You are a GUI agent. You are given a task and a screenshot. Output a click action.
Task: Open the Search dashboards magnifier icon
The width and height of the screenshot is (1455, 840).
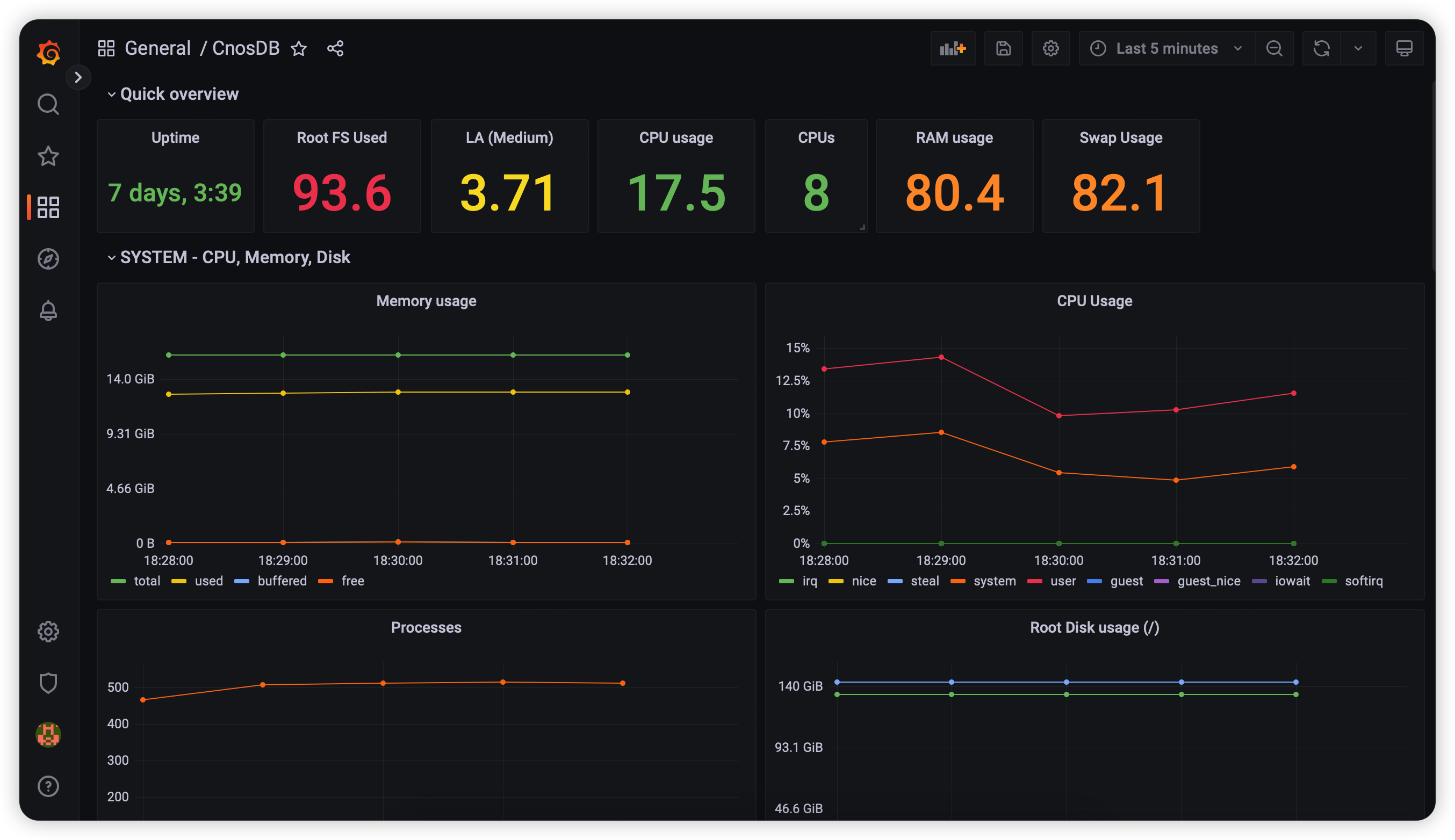tap(48, 104)
